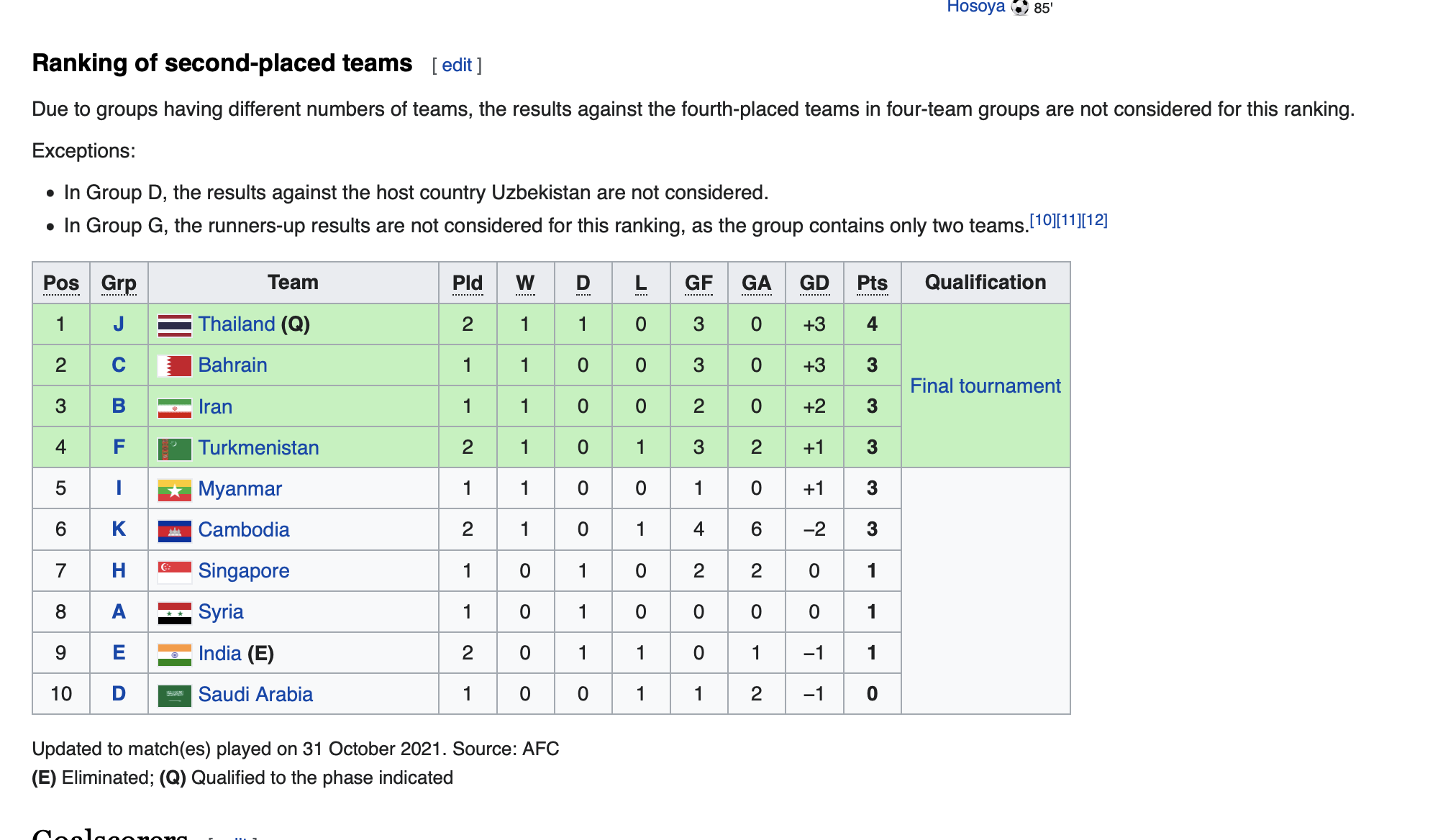
Task: Click the Thailand flag icon
Action: click(x=174, y=325)
